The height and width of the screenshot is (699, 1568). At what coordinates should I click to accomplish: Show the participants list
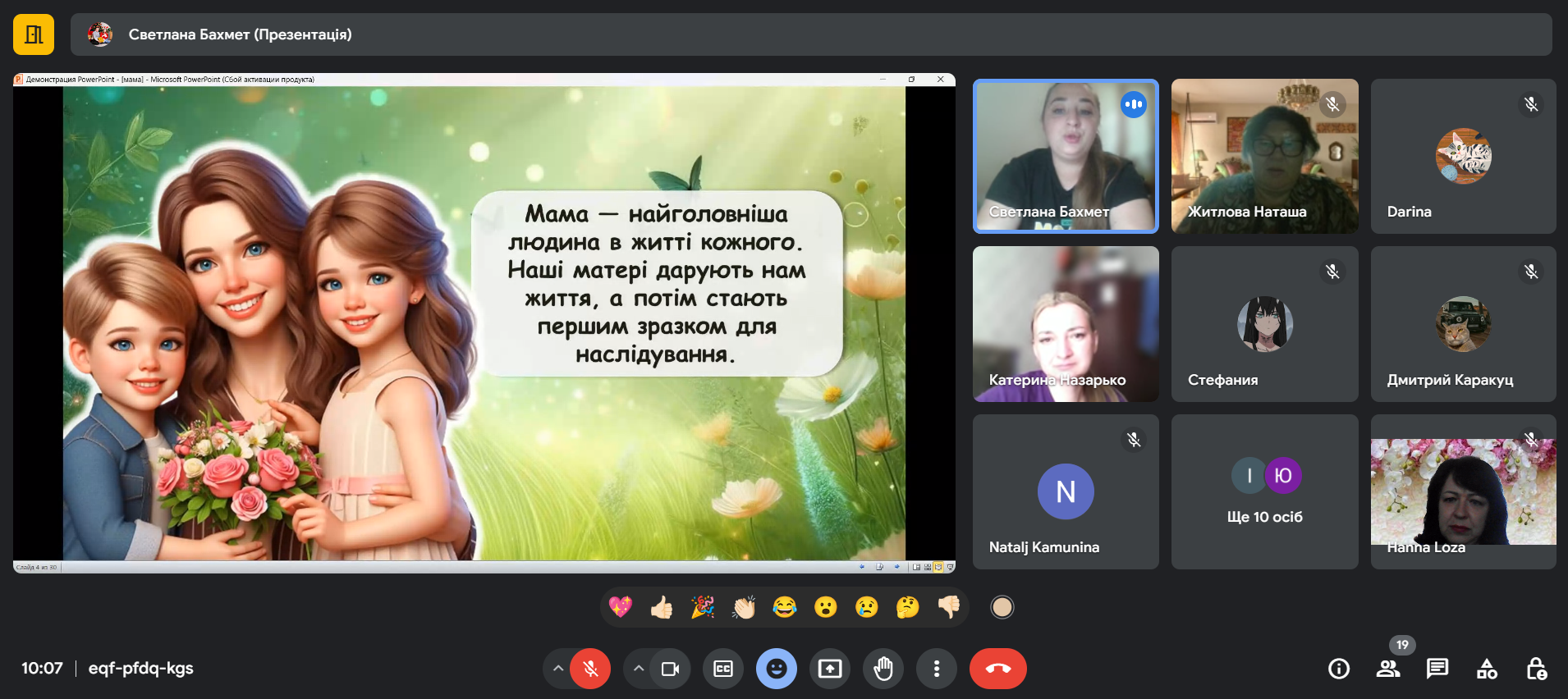1388,669
